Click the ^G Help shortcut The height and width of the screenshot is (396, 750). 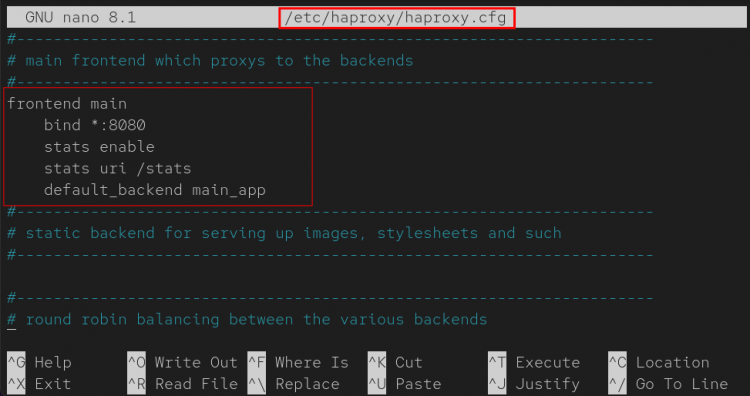click(x=40, y=363)
